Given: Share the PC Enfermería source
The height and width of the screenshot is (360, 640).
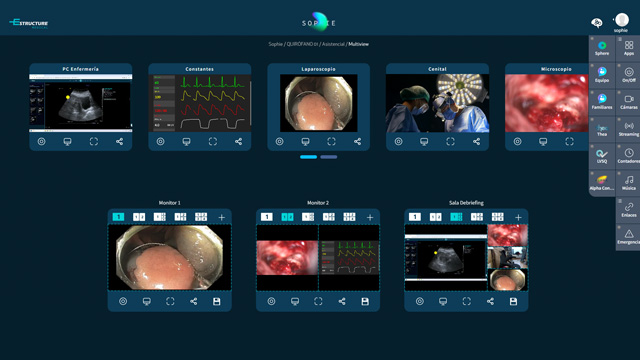Looking at the screenshot, I should tap(119, 142).
